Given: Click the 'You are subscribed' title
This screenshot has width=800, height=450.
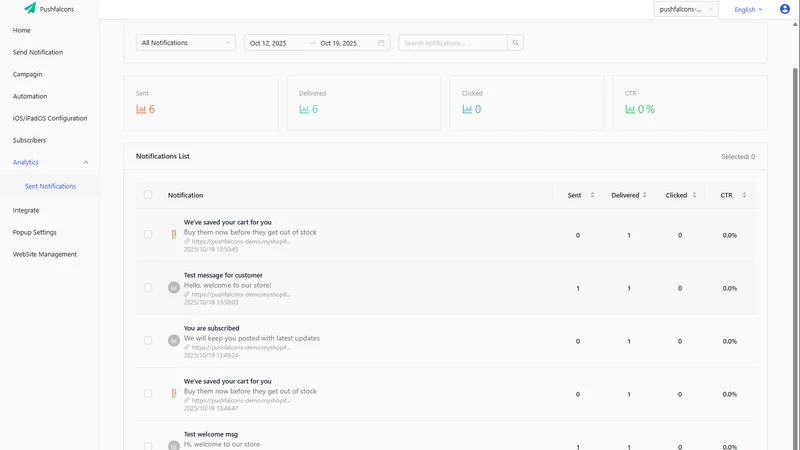Looking at the screenshot, I should coord(211,328).
